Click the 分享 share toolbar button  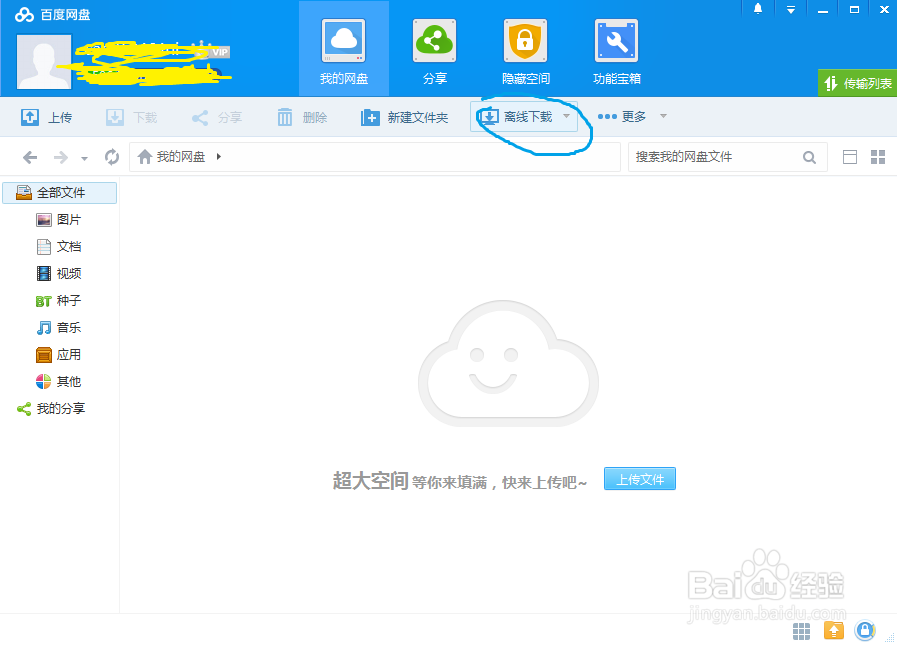tap(216, 117)
